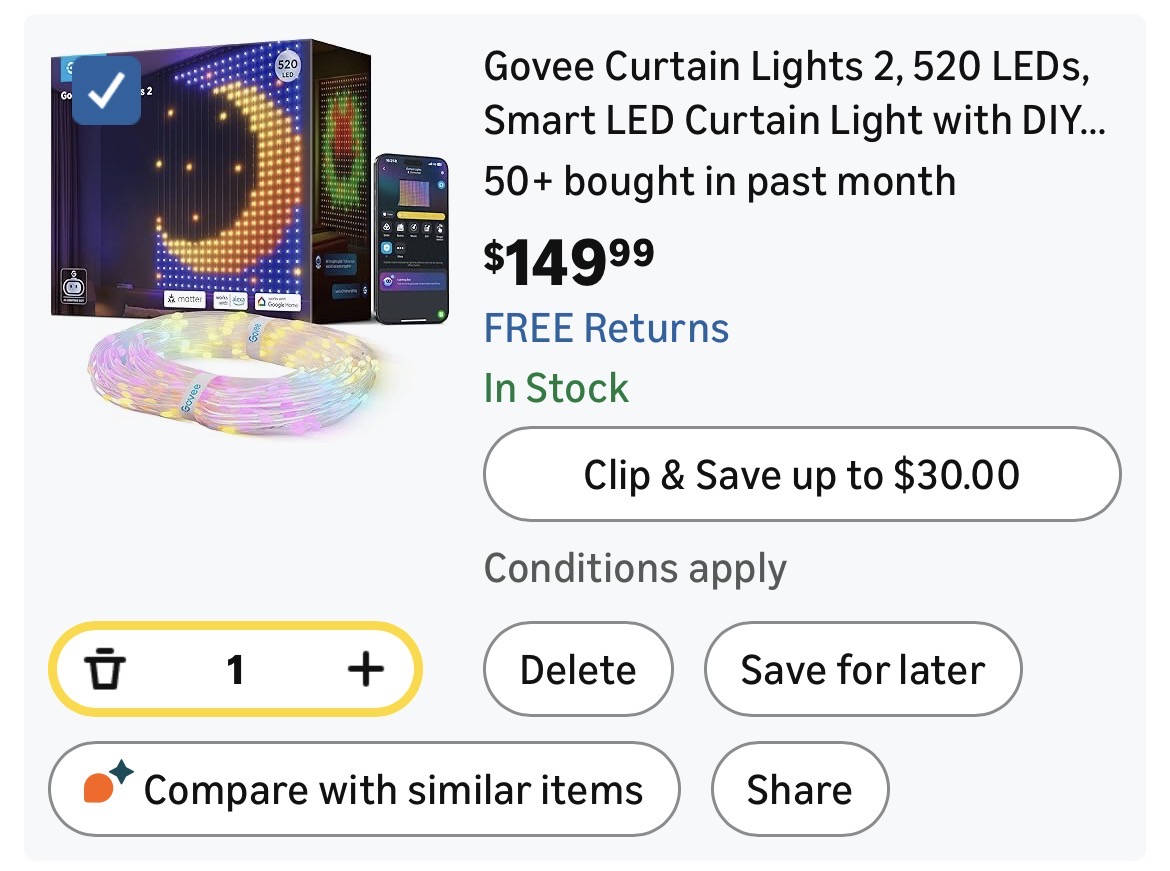Share this cart item
Screen dimensions: 1170x871
point(799,789)
